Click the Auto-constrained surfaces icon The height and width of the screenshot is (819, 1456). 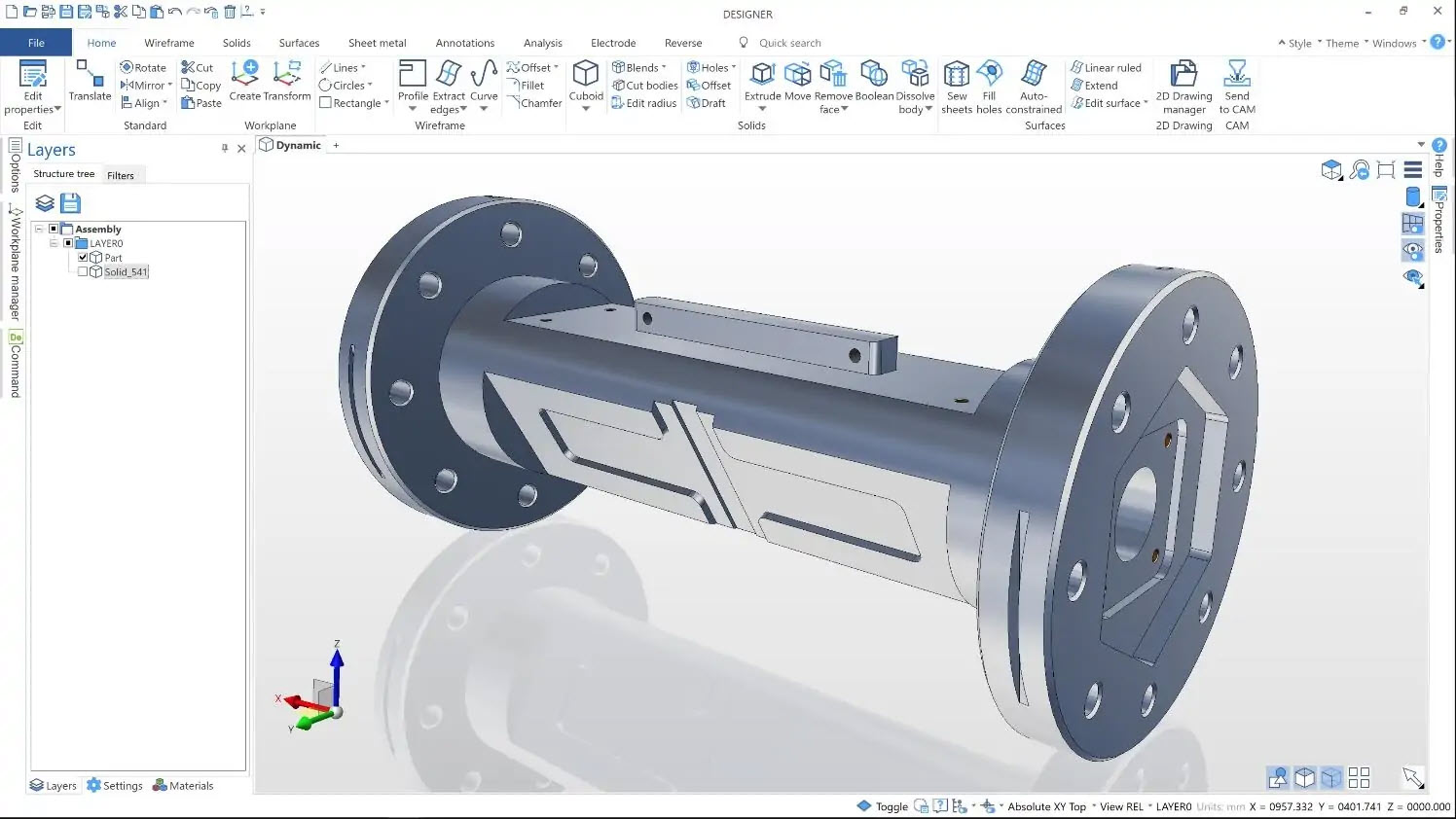click(x=1033, y=75)
